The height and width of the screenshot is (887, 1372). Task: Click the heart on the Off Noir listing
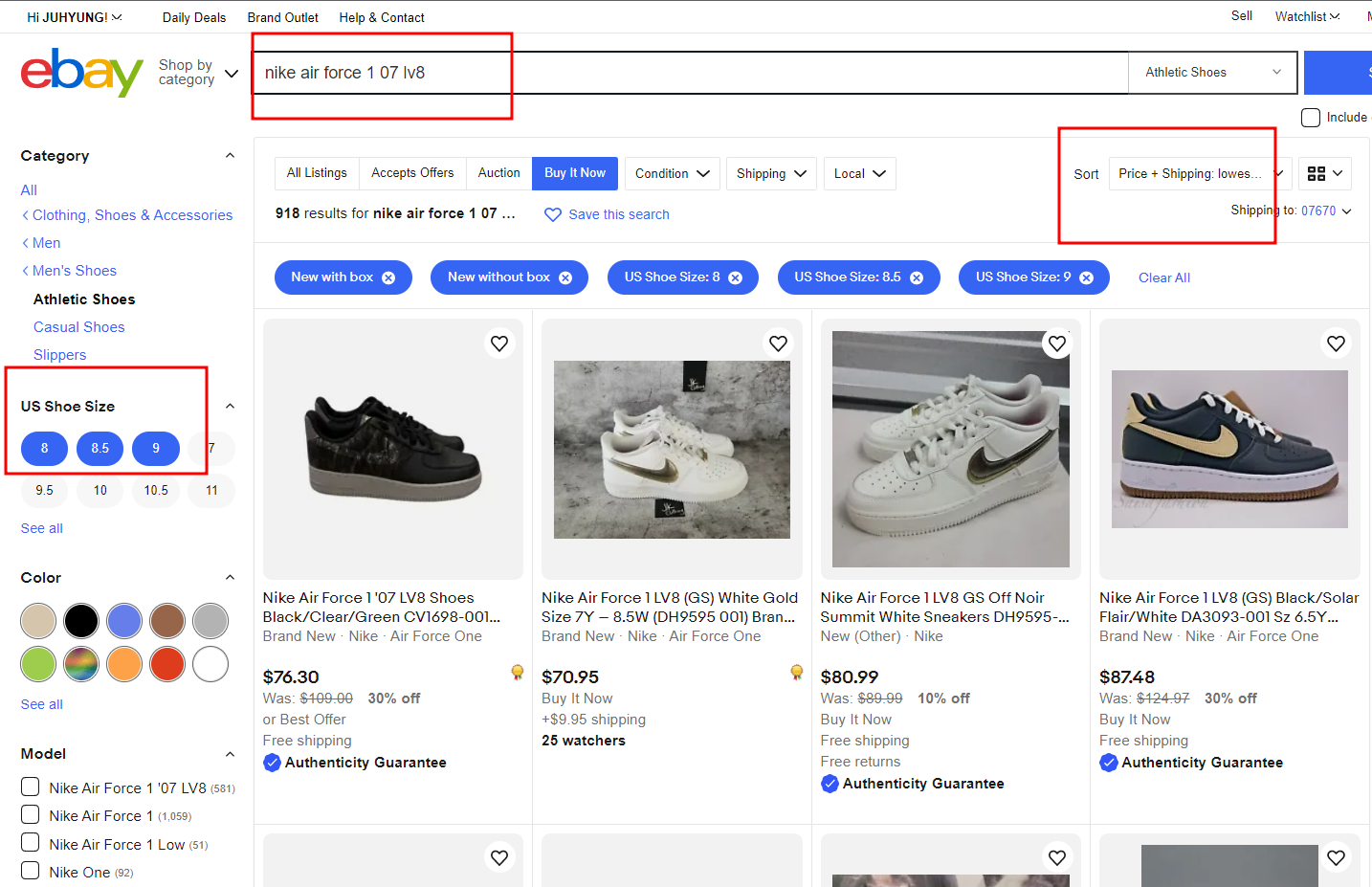pyautogui.click(x=1057, y=344)
